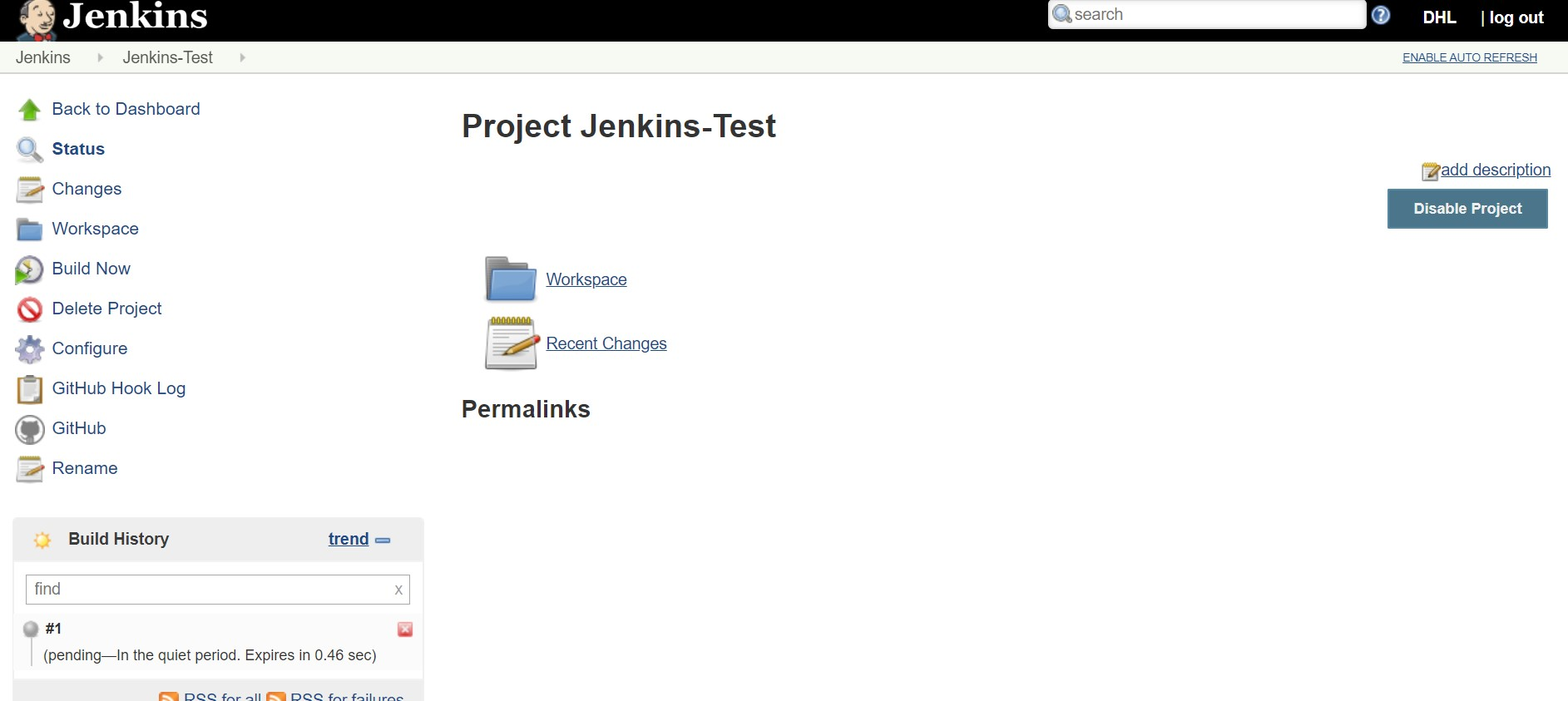Click the Recent Changes notepad icon in main panel
This screenshot has height=701, width=1568.
click(x=511, y=343)
